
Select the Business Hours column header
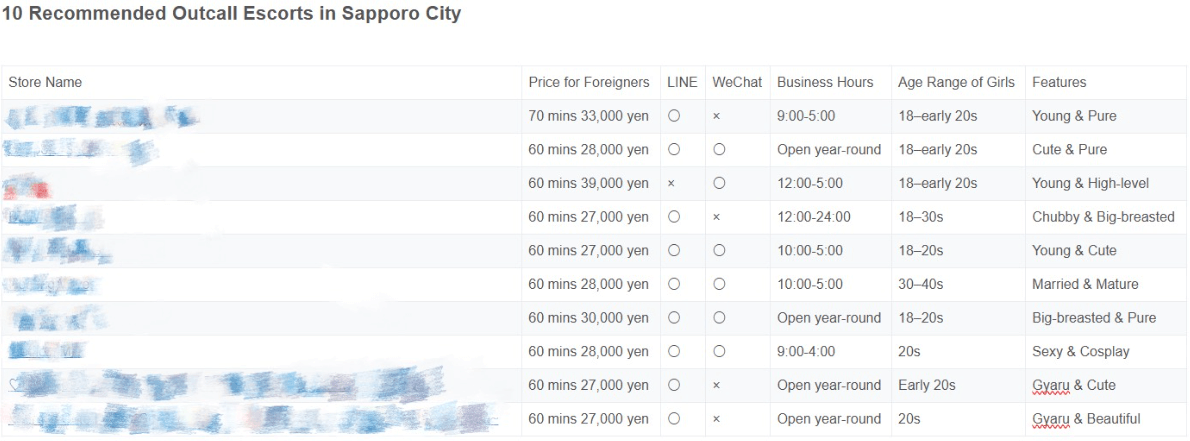[825, 82]
